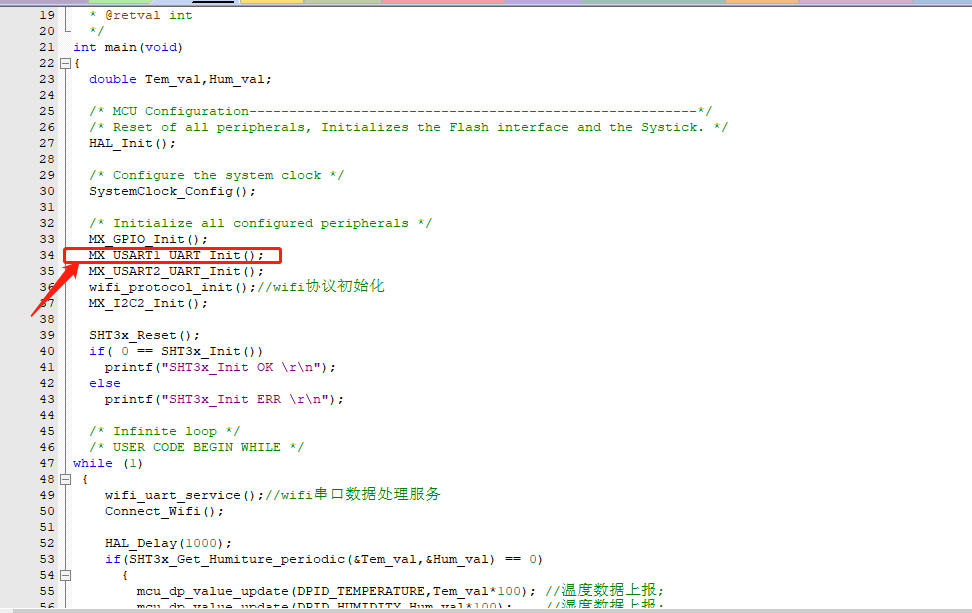Click the wifi_uart_service(); call
Screen dimensions: 972x613
[184, 495]
